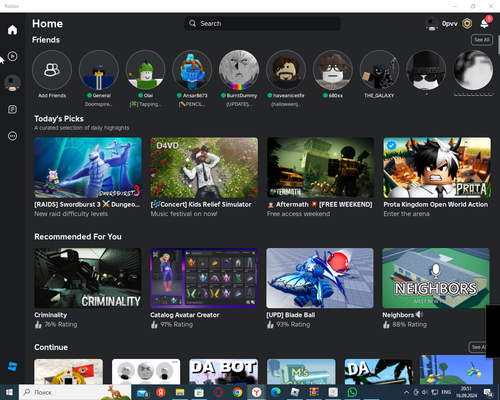Image resolution: width=500 pixels, height=400 pixels.
Task: Click General's Doomspire game status text
Action: [x=99, y=104]
